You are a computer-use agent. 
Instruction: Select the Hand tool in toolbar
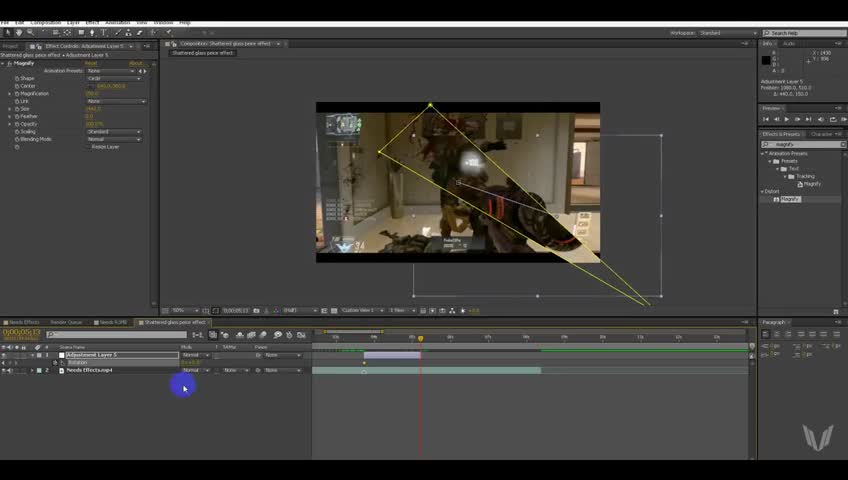(x=19, y=32)
